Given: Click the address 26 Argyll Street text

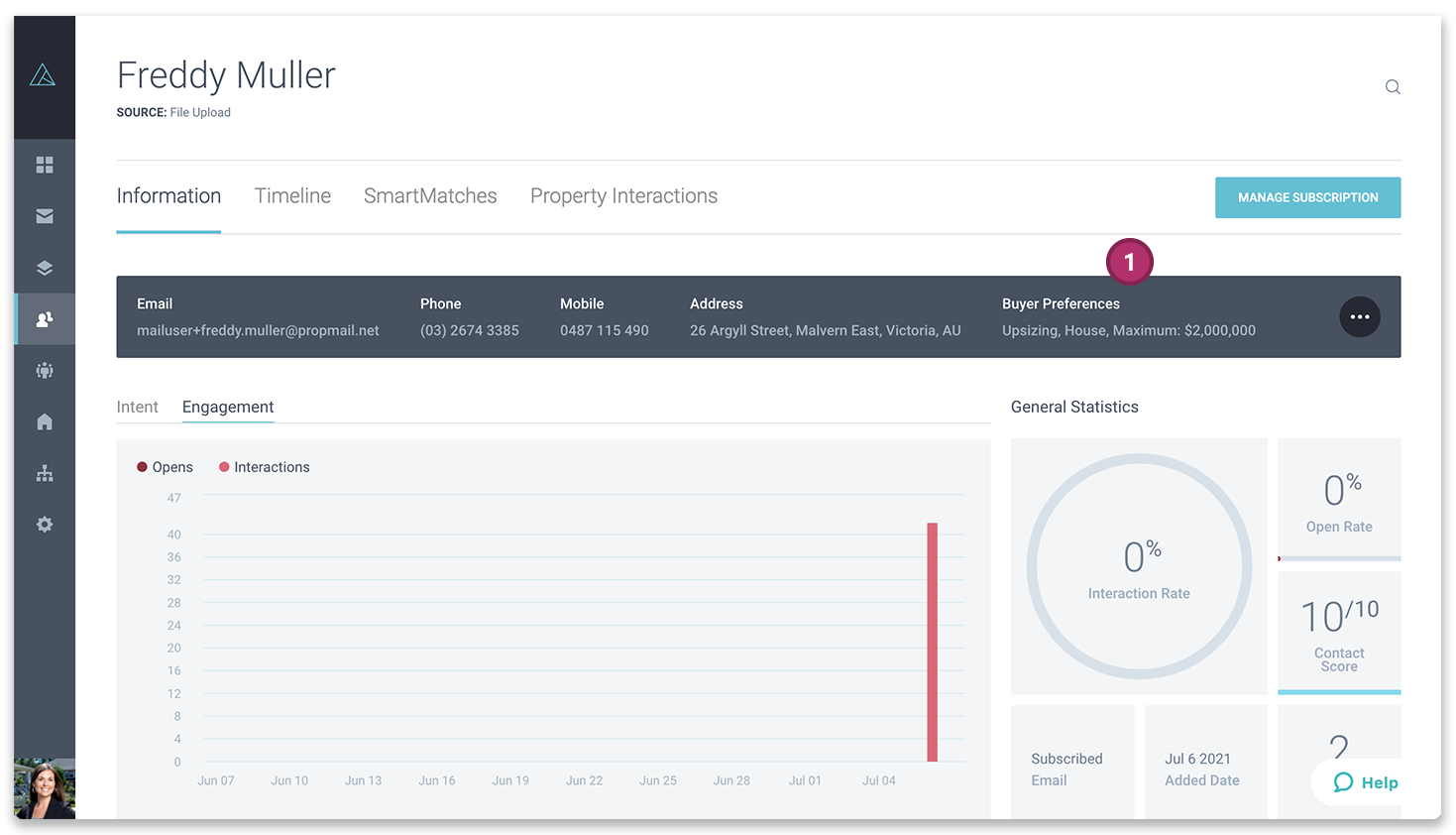Looking at the screenshot, I should click(826, 330).
